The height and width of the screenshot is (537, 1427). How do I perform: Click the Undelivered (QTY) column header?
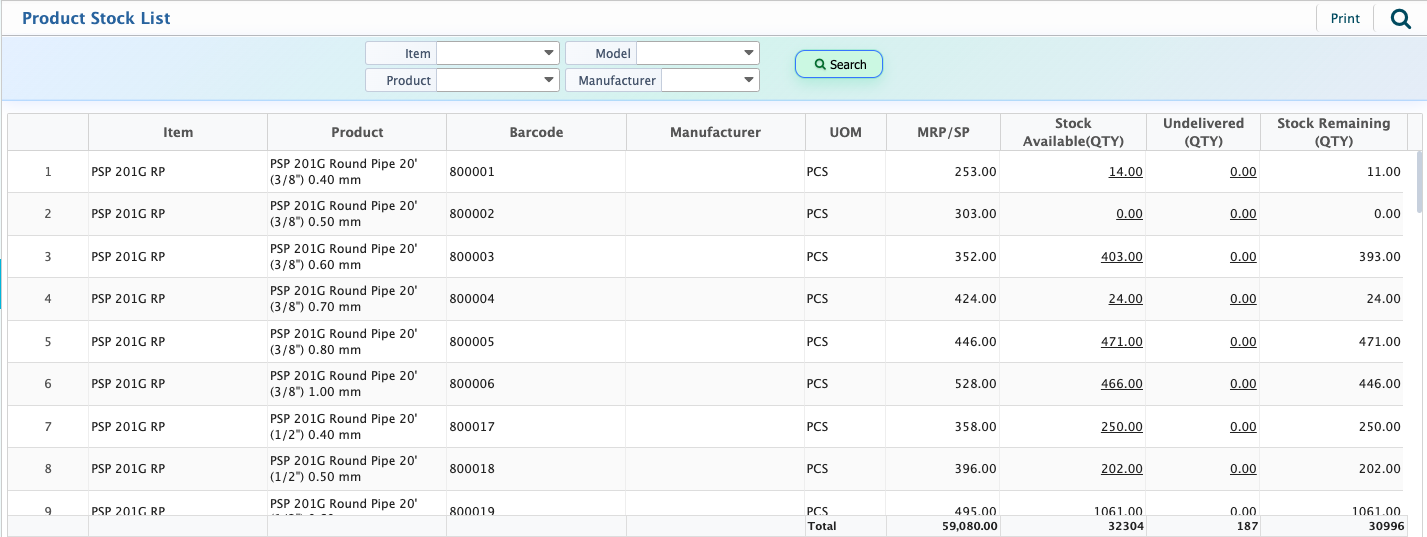point(1203,132)
